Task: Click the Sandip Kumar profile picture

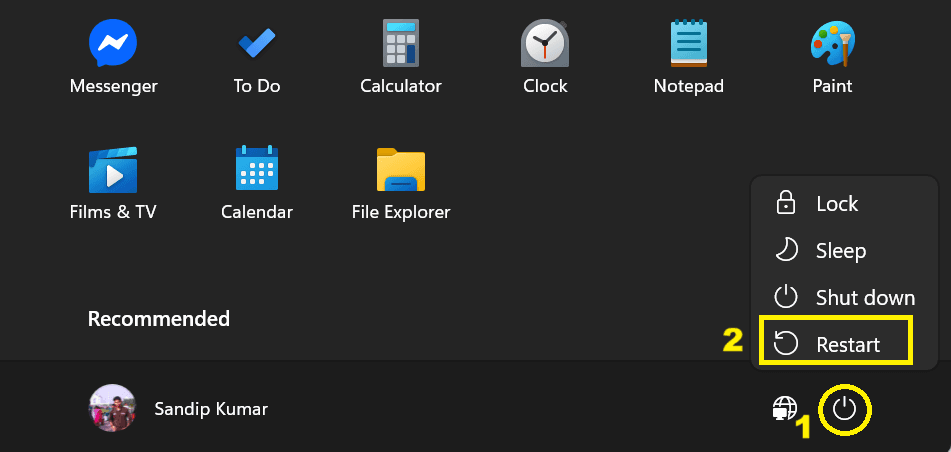Action: (x=112, y=408)
